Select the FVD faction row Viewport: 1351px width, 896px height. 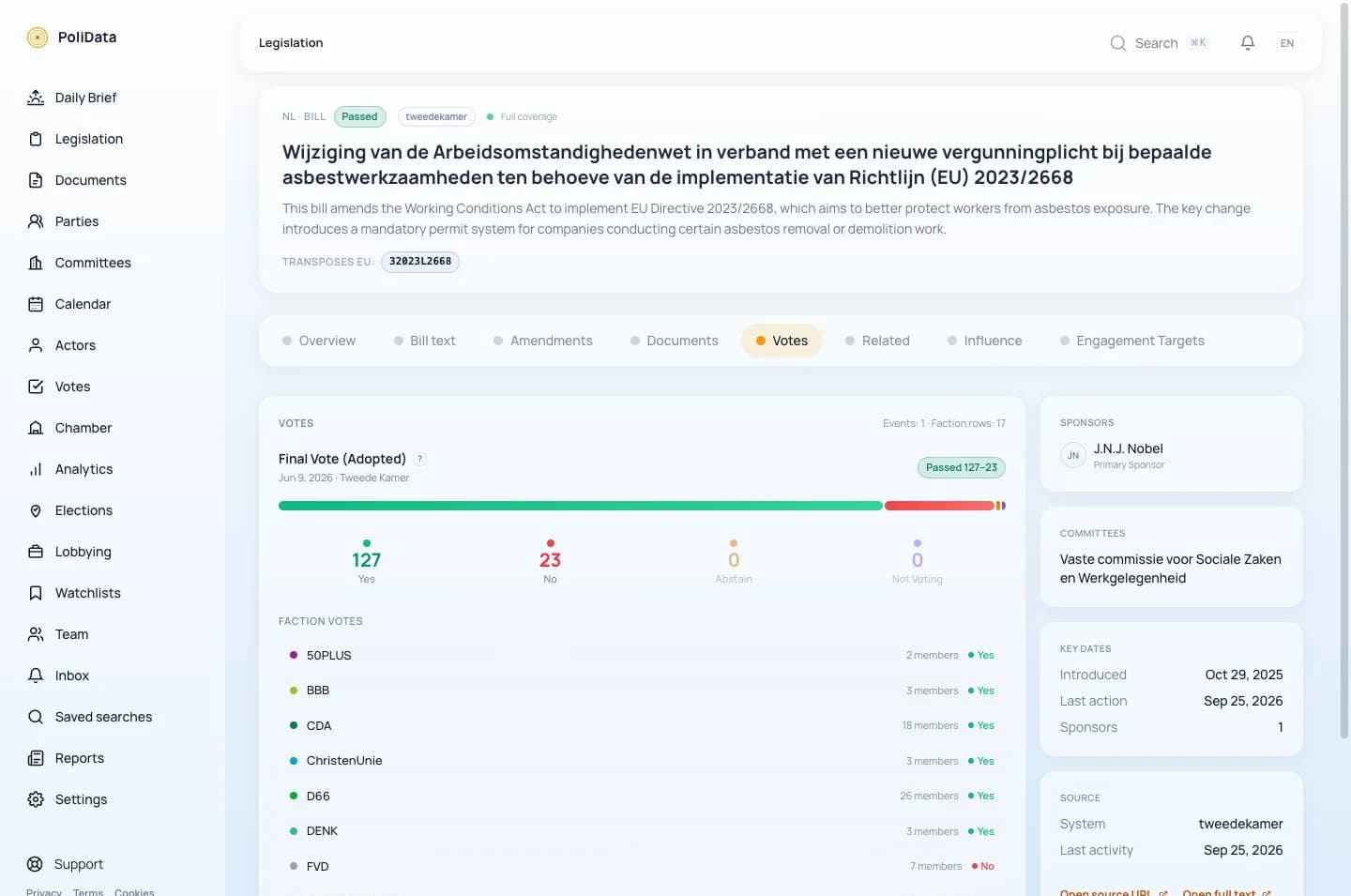642,866
